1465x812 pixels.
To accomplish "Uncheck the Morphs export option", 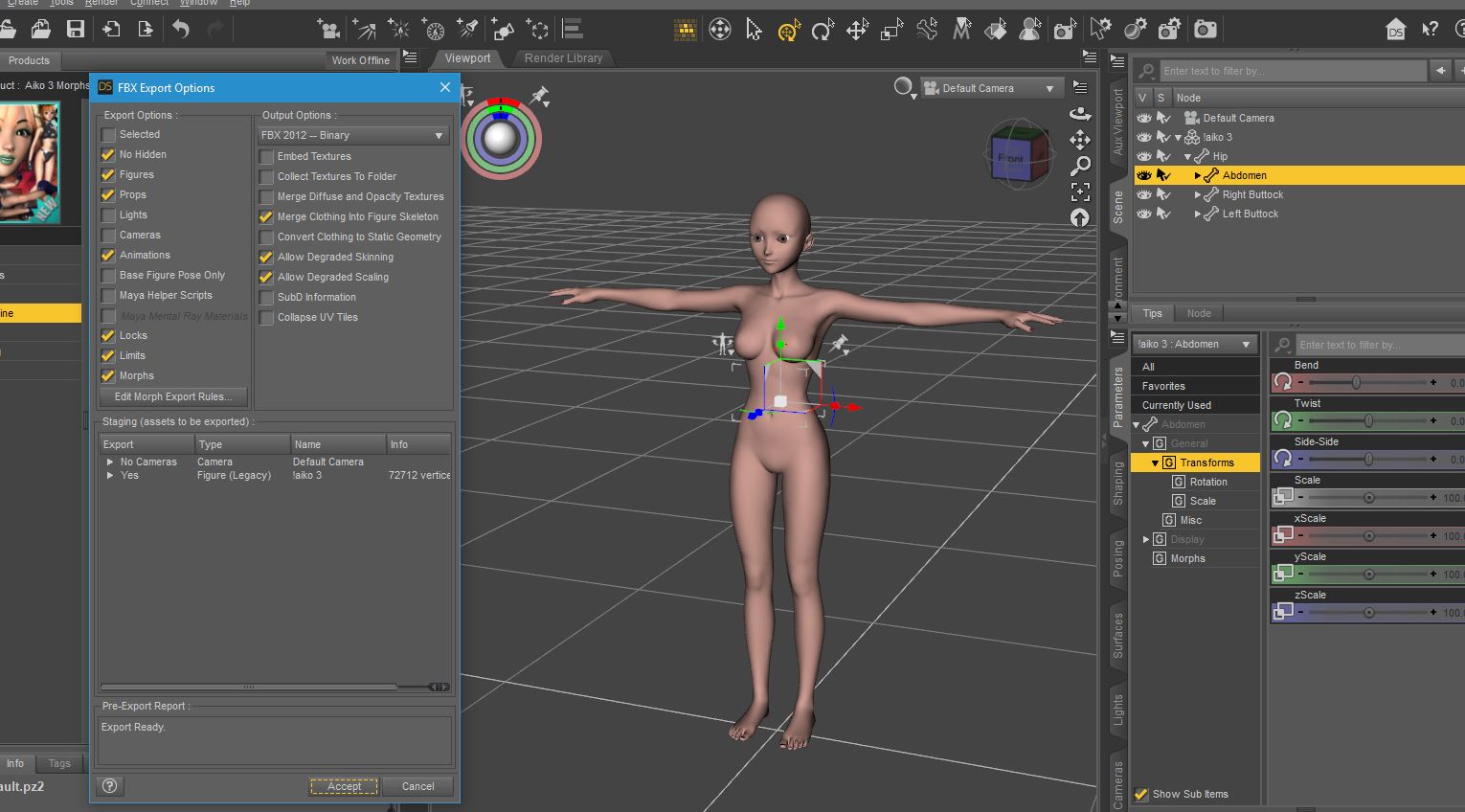I will 108,376.
